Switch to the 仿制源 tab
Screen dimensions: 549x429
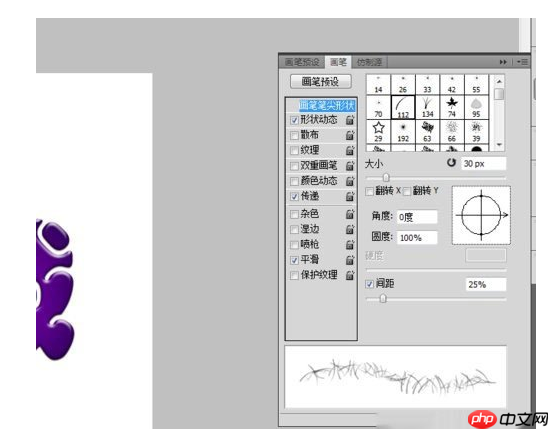[369, 62]
